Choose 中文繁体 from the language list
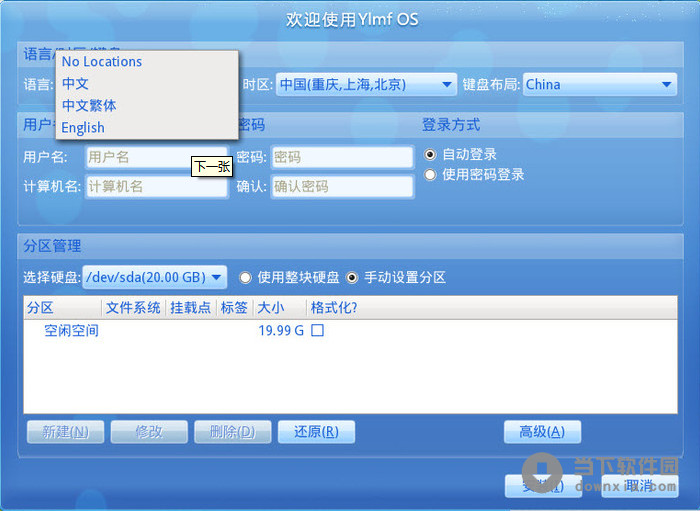 coord(89,106)
